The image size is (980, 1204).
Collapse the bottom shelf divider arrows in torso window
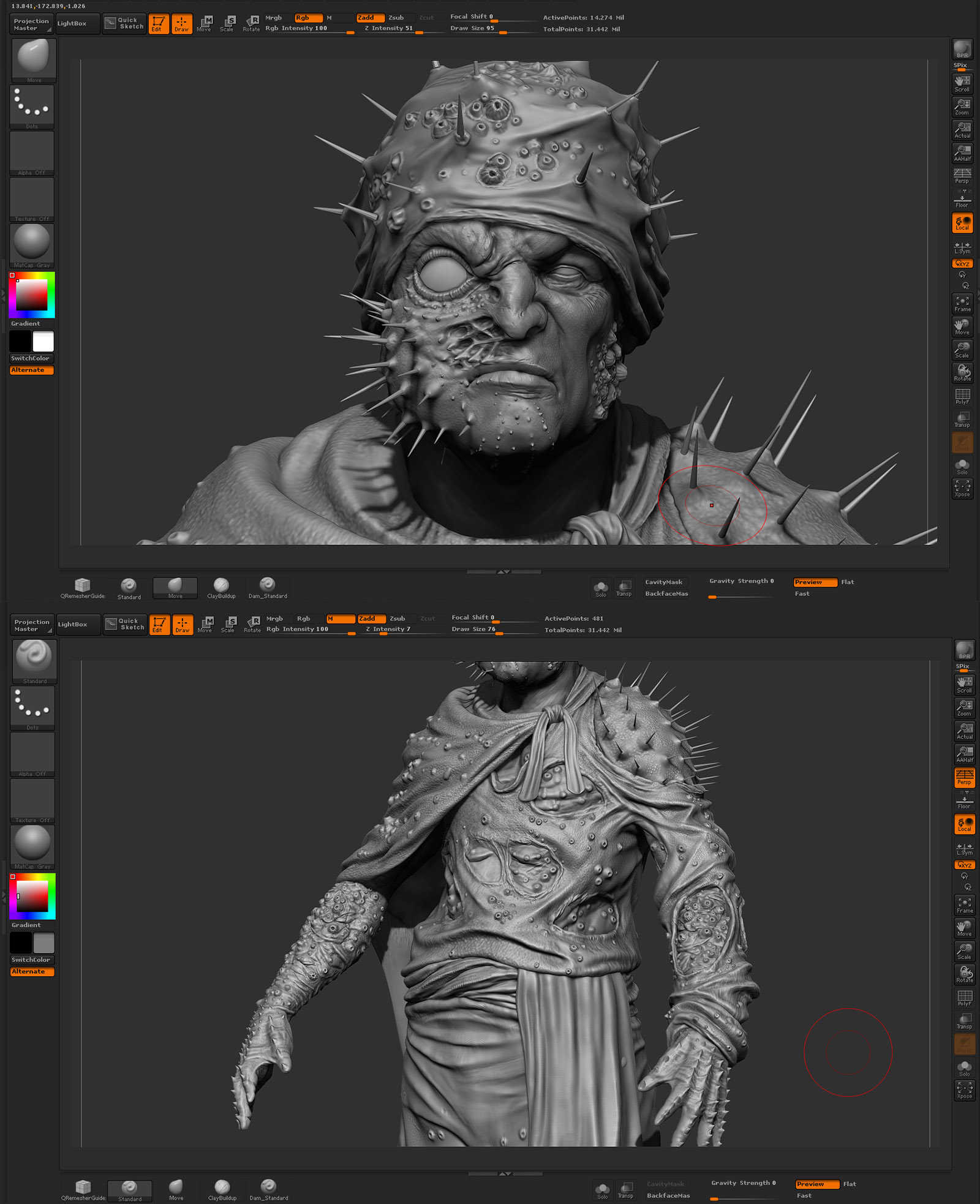click(505, 1173)
